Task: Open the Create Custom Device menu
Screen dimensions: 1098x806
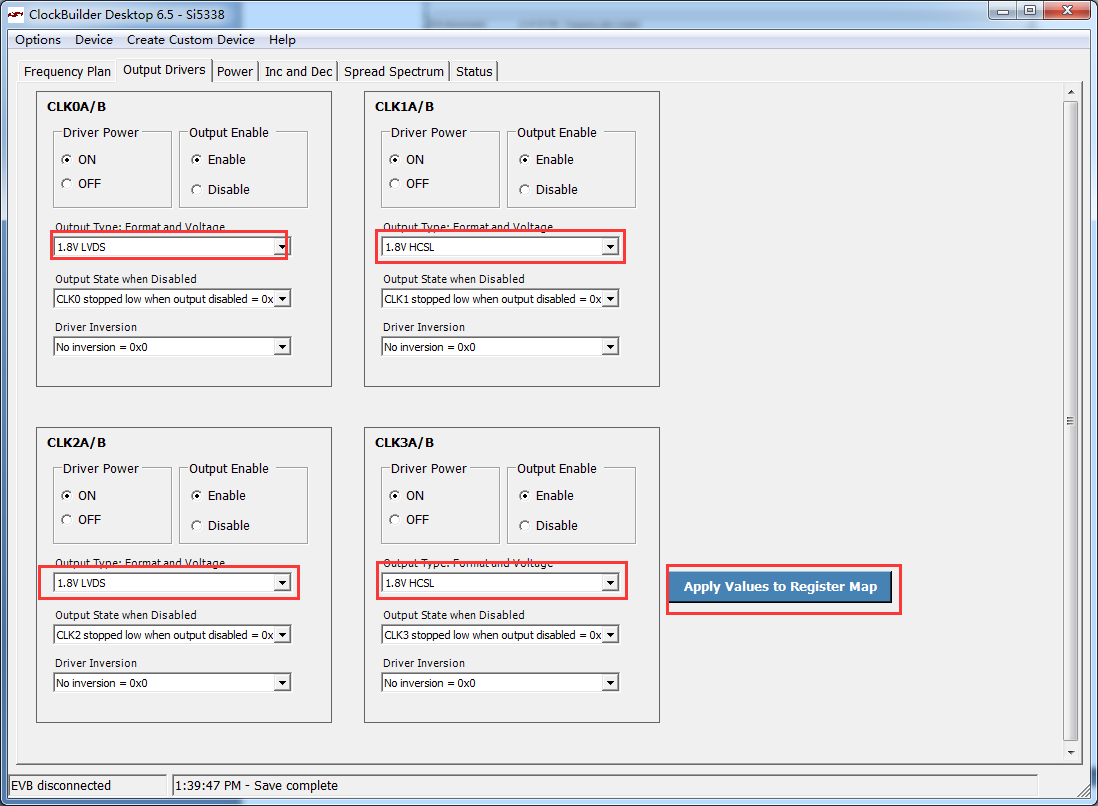Action: 190,40
